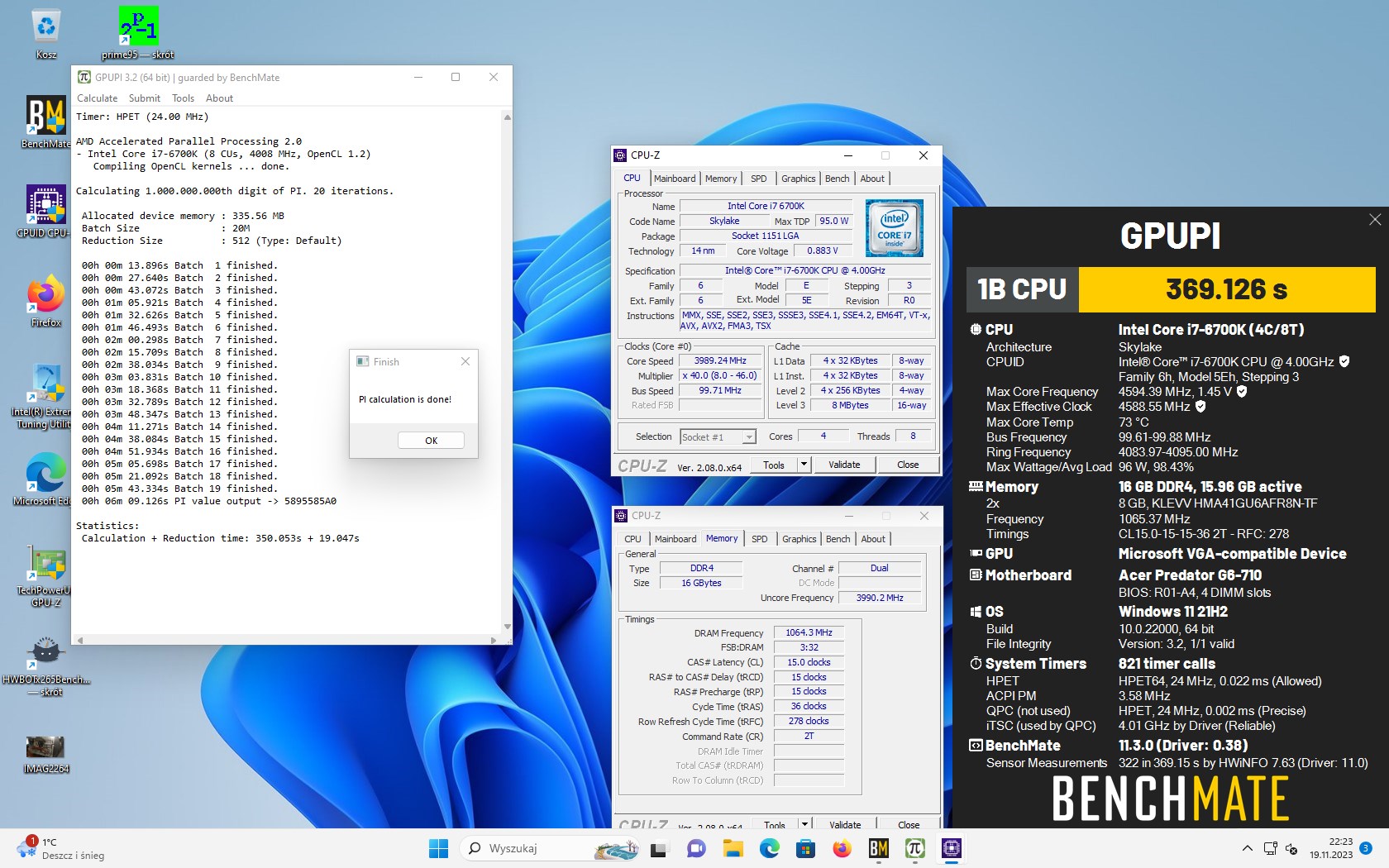Select the HWBOTx265Bench shortcut icon
Image resolution: width=1389 pixels, height=868 pixels.
[46, 665]
